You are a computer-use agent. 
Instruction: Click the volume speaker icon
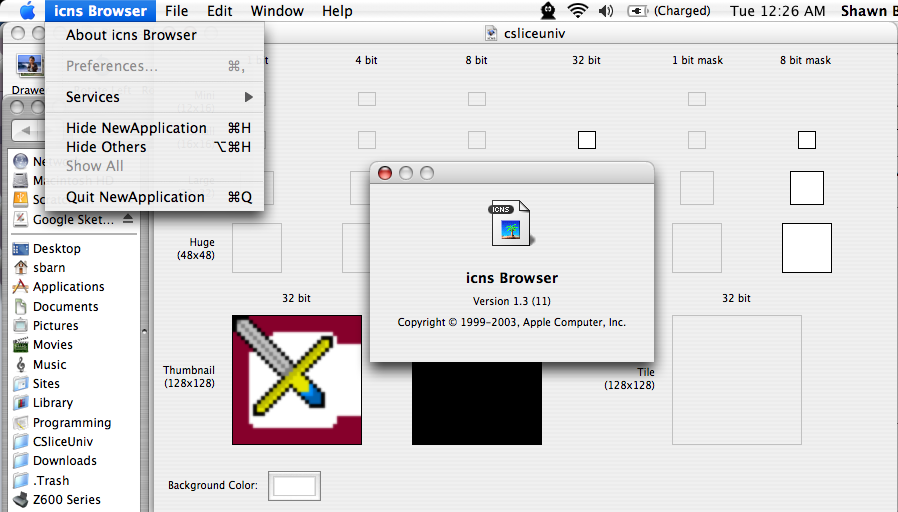click(606, 11)
